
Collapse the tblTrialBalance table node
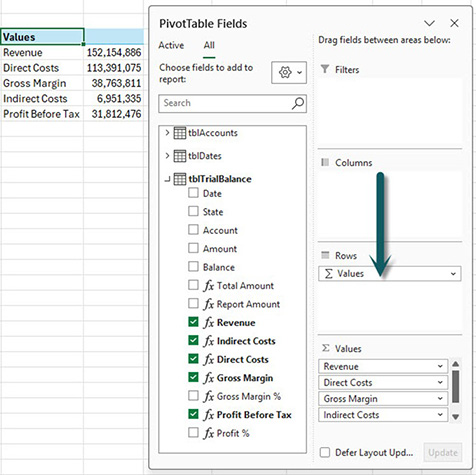(167, 179)
